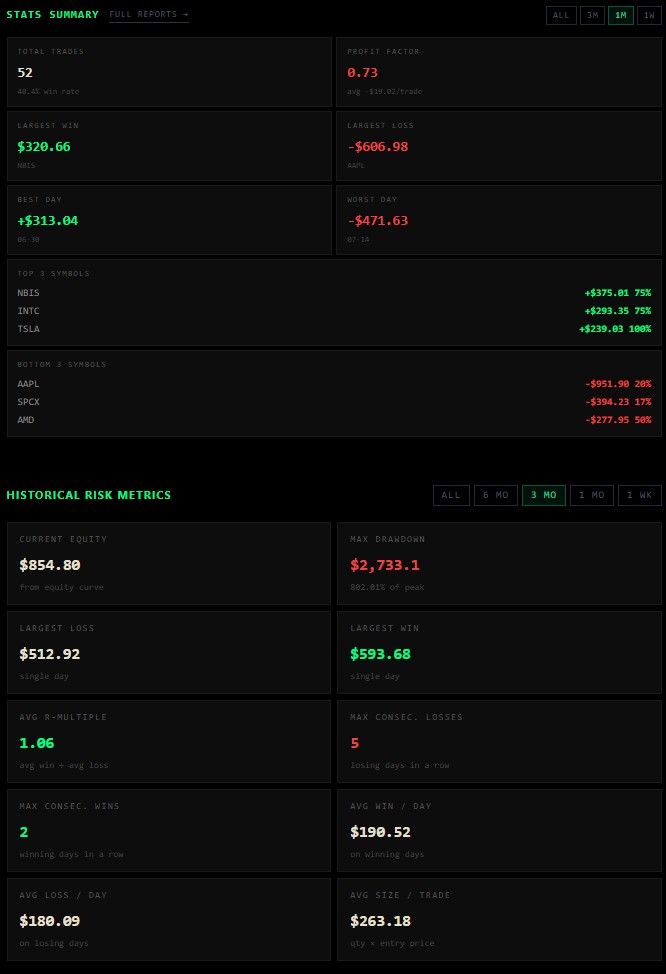The width and height of the screenshot is (666, 974).
Task: Click the Profit Factor value 0.73
Action: [x=362, y=73]
